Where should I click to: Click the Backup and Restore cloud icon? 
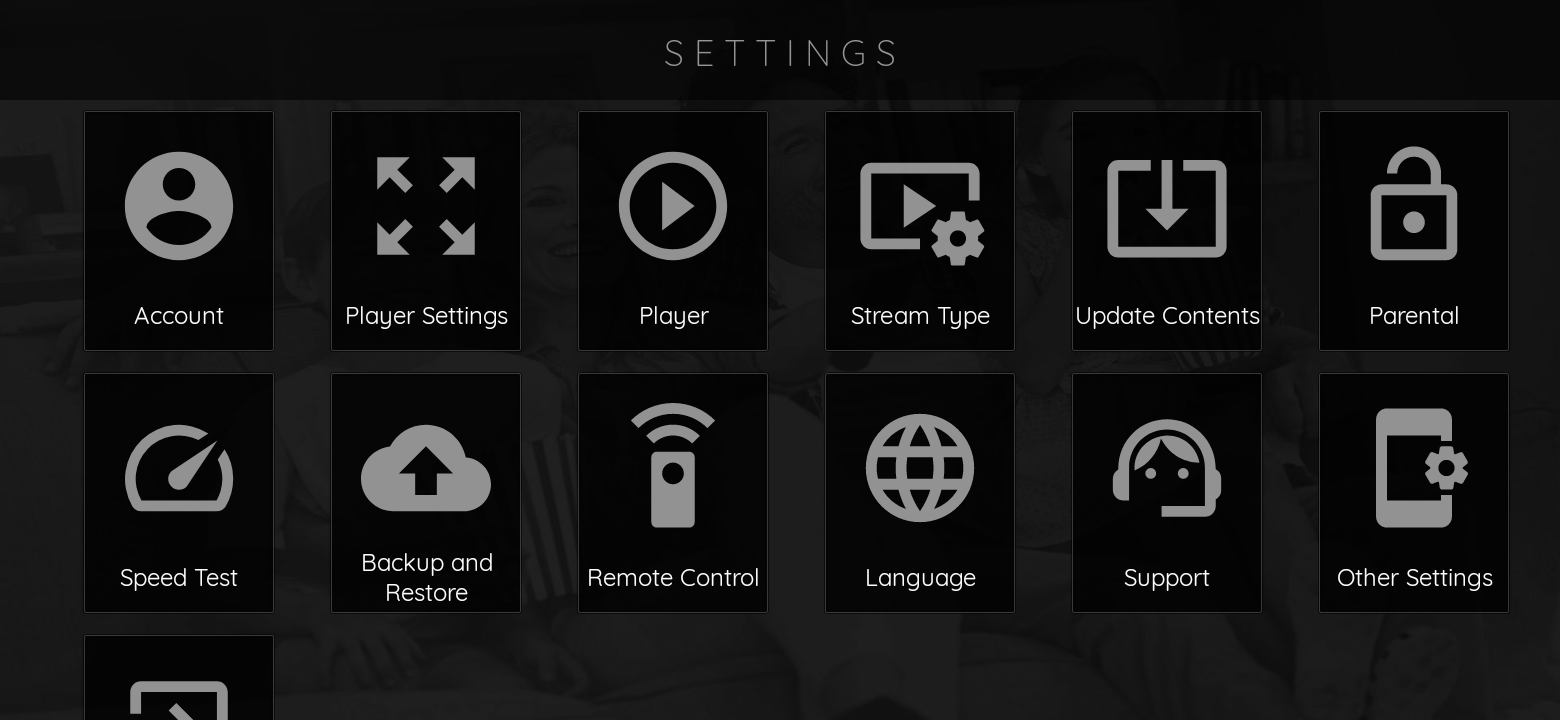[x=426, y=468]
